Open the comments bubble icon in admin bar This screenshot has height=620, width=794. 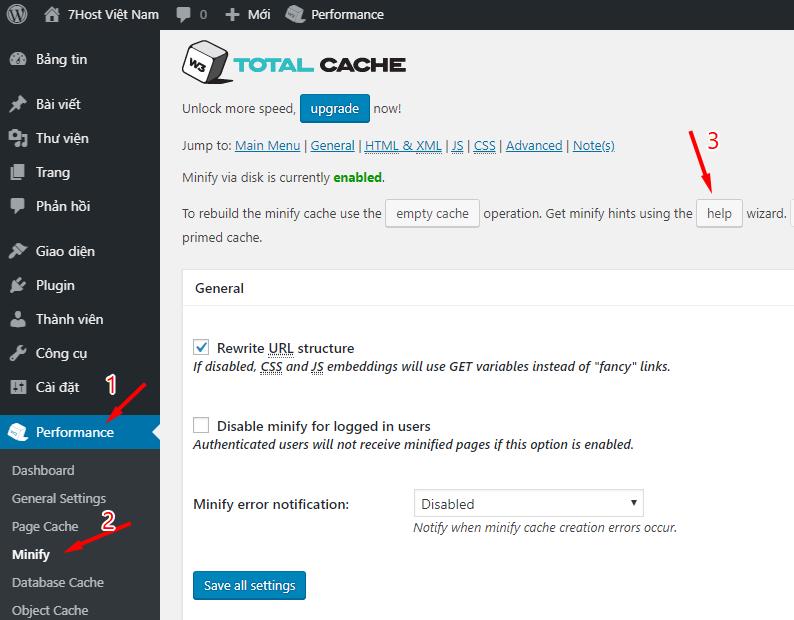(183, 14)
